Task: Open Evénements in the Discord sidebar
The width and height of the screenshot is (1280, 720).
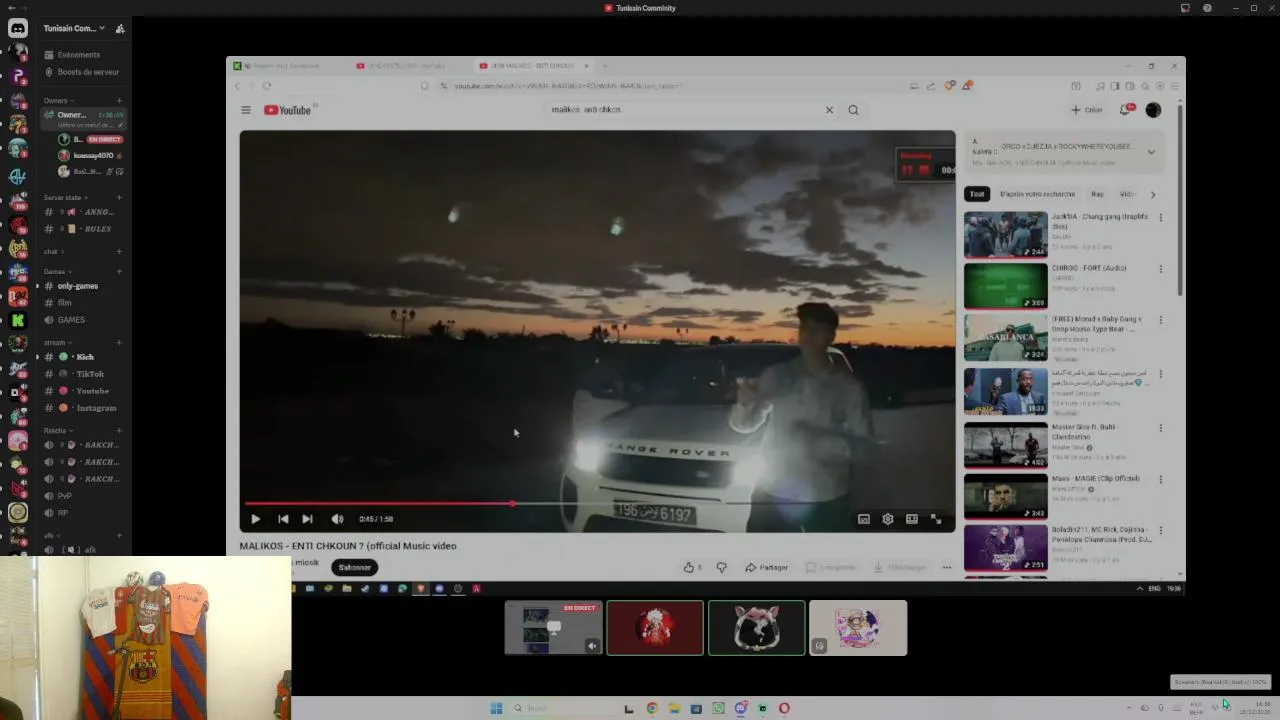Action: [79, 55]
